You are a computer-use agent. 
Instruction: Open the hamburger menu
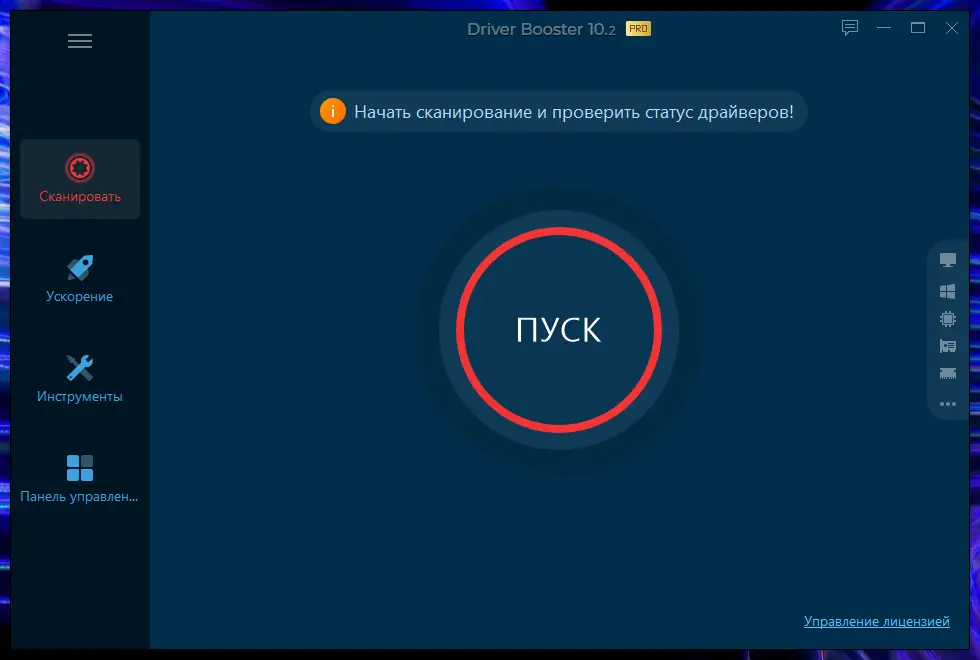(x=80, y=41)
